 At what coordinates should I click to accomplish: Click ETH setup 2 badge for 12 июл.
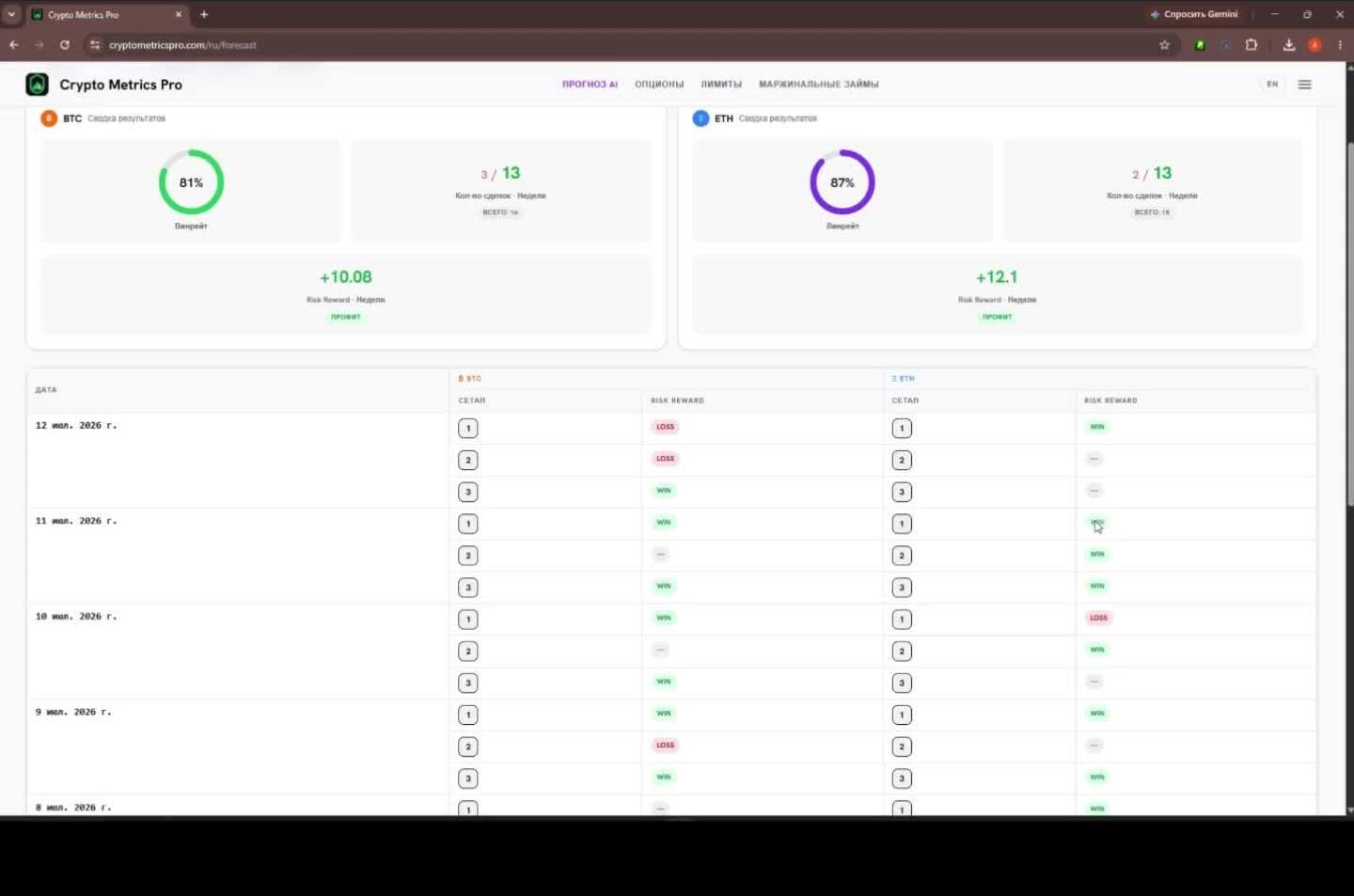(902, 461)
